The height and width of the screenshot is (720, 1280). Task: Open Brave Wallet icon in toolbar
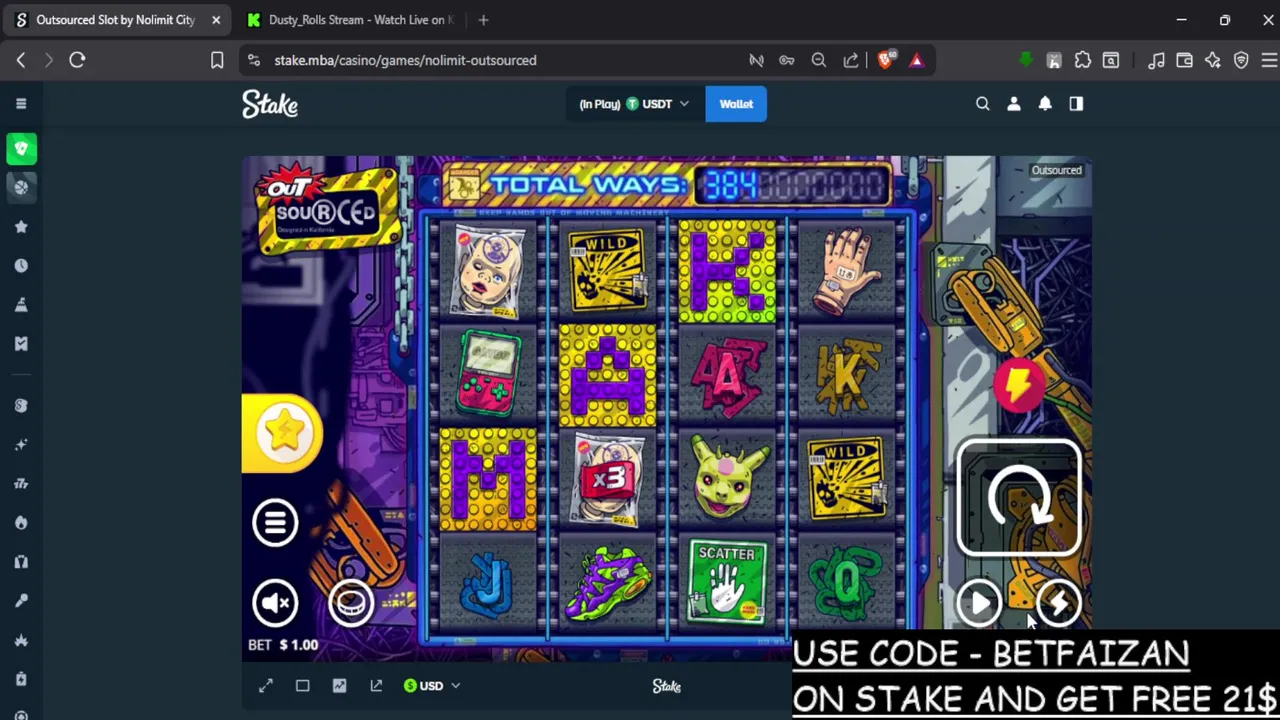pos(1184,61)
